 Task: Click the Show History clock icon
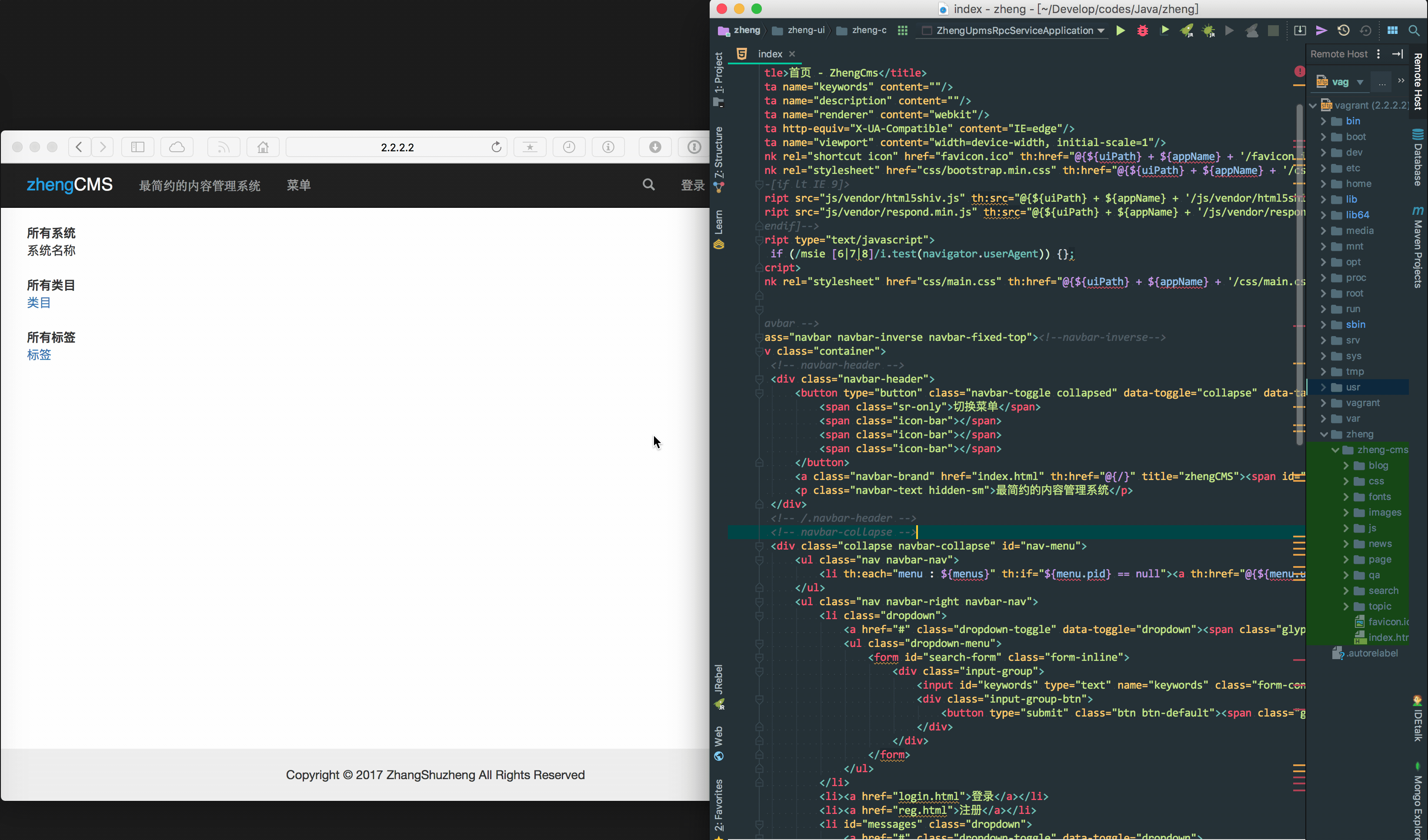coord(1343,30)
